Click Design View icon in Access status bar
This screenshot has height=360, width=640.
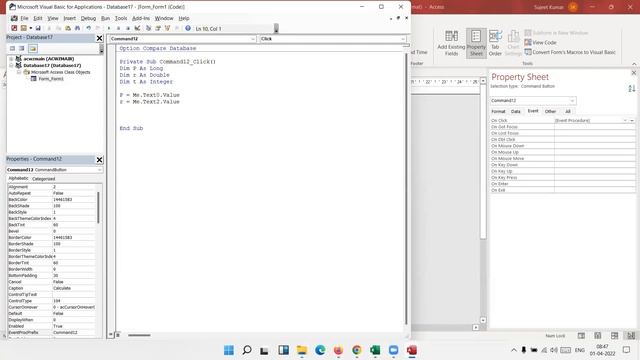point(631,336)
